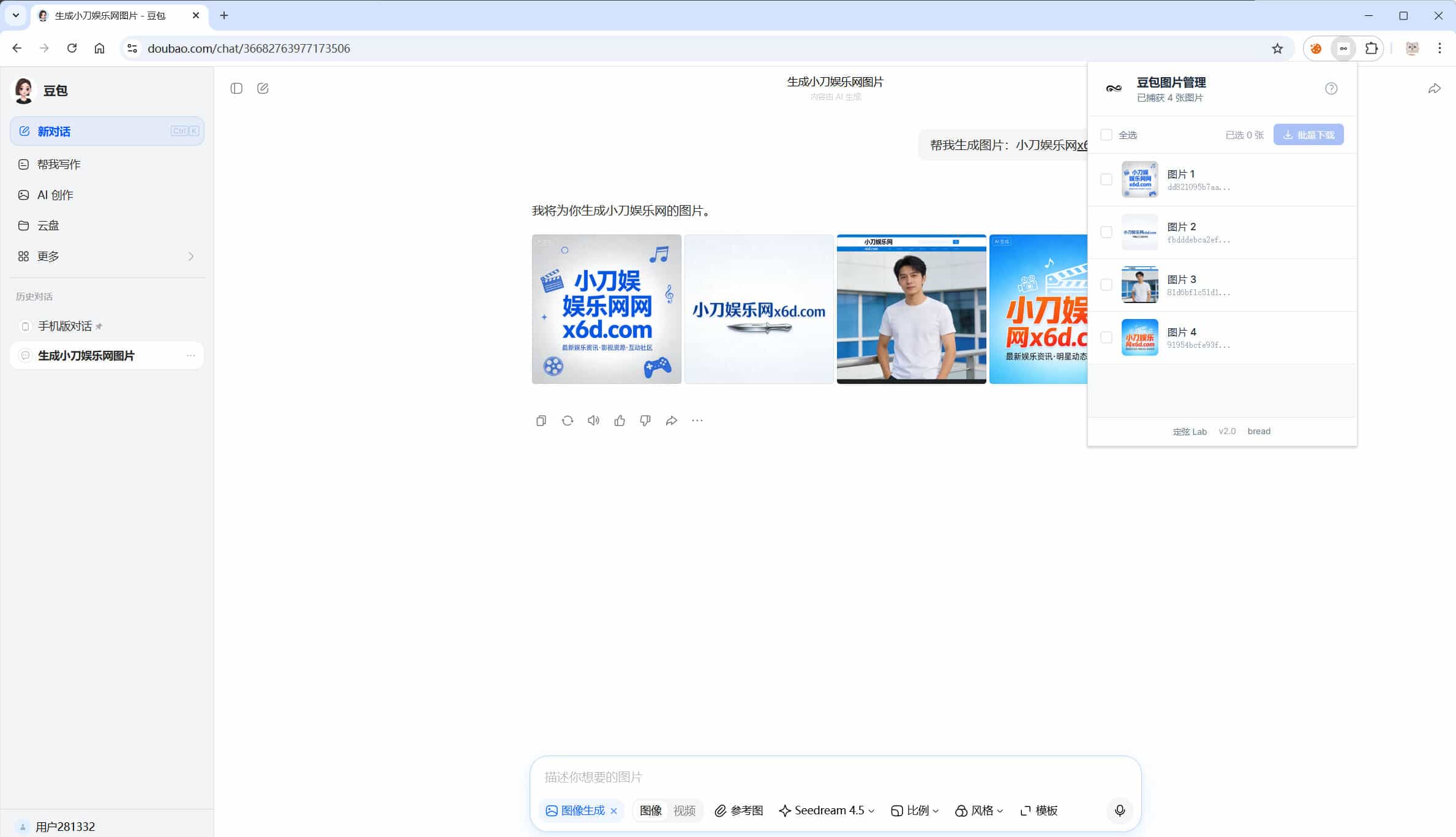The height and width of the screenshot is (837, 1456).
Task: Open the 比例 aspect ratio dropdown
Action: point(915,810)
